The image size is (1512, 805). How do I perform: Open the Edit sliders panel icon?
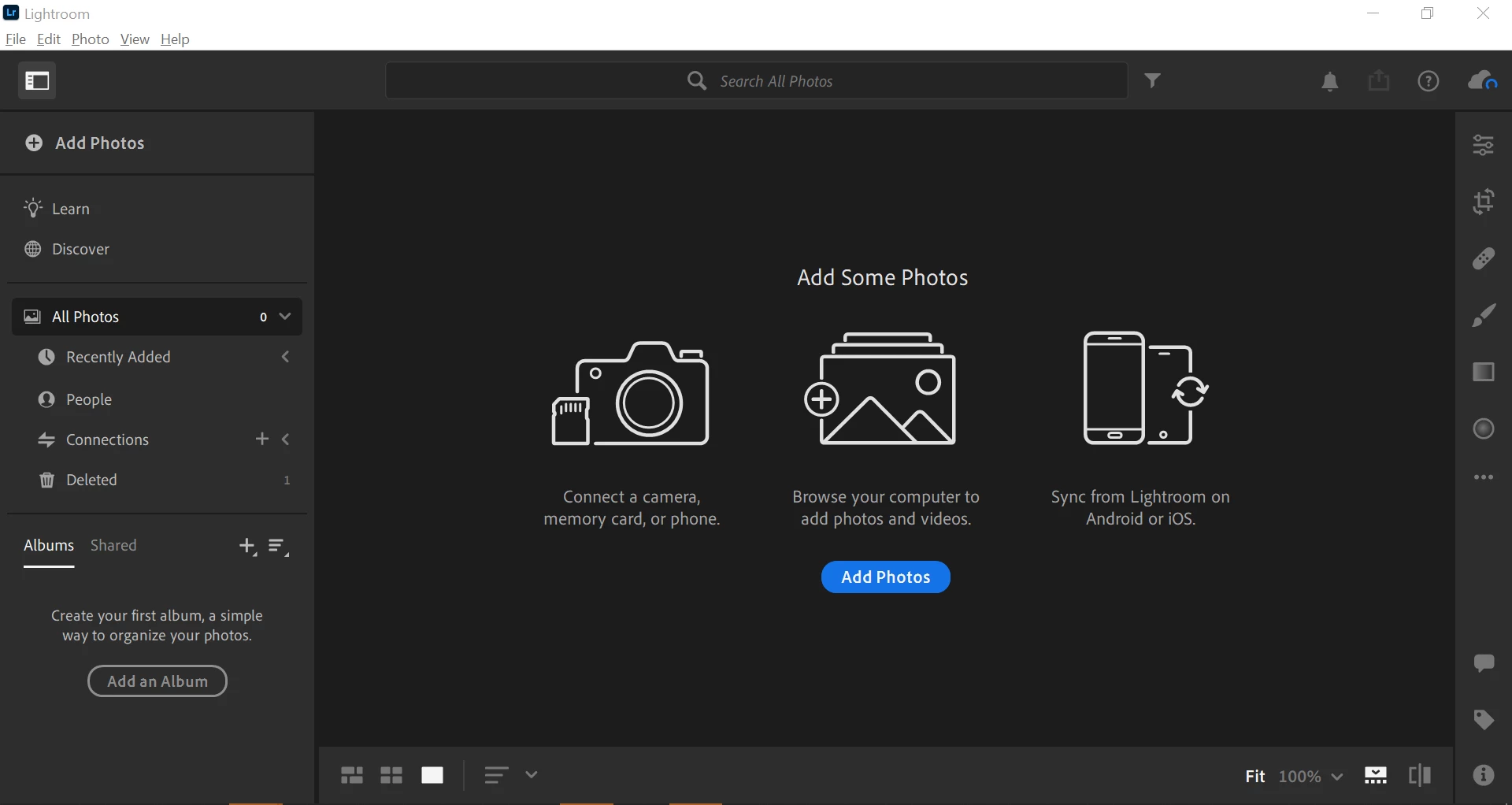pyautogui.click(x=1484, y=145)
